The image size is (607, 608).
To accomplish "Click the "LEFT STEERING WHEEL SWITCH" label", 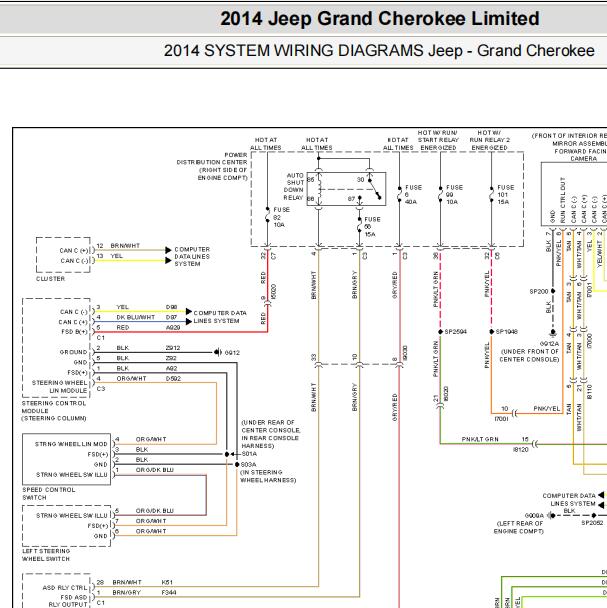I will [x=46, y=555].
